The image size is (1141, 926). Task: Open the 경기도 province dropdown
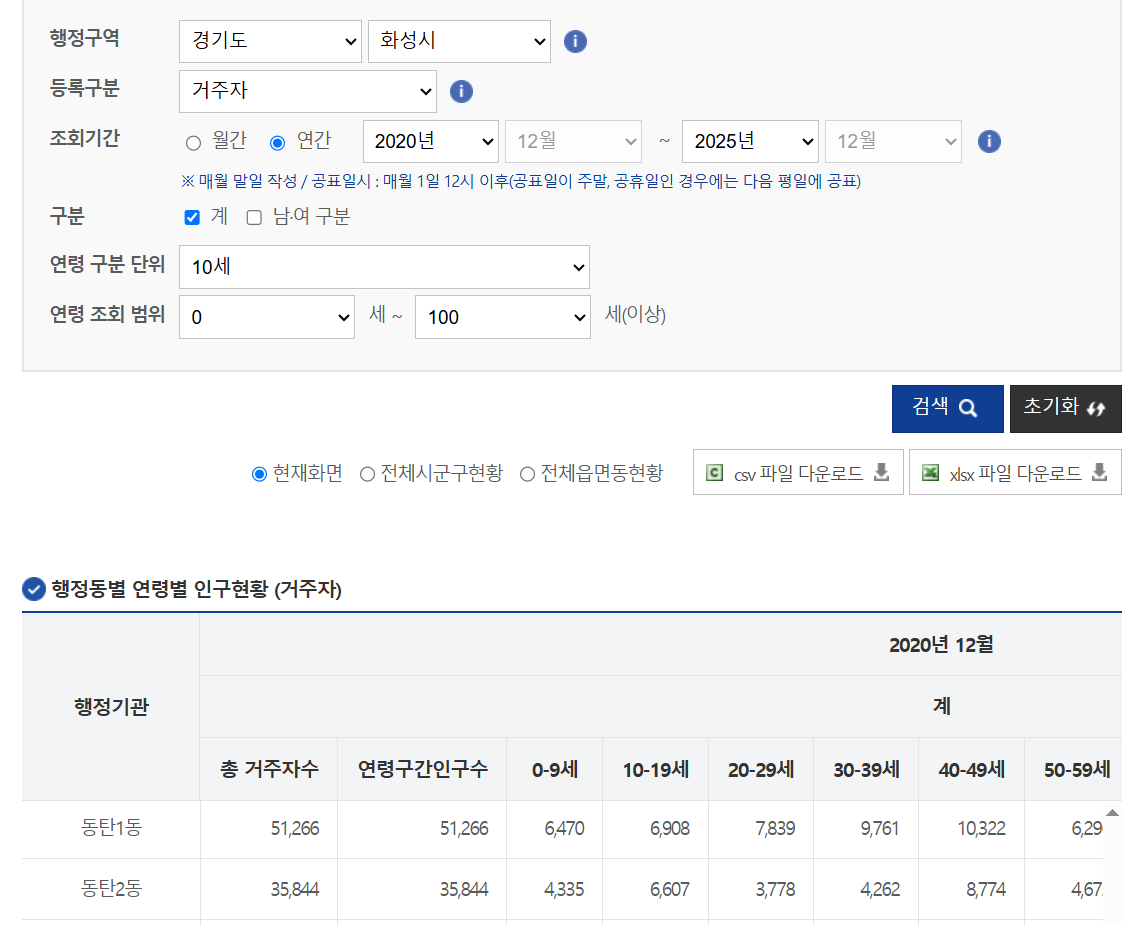[x=270, y=41]
